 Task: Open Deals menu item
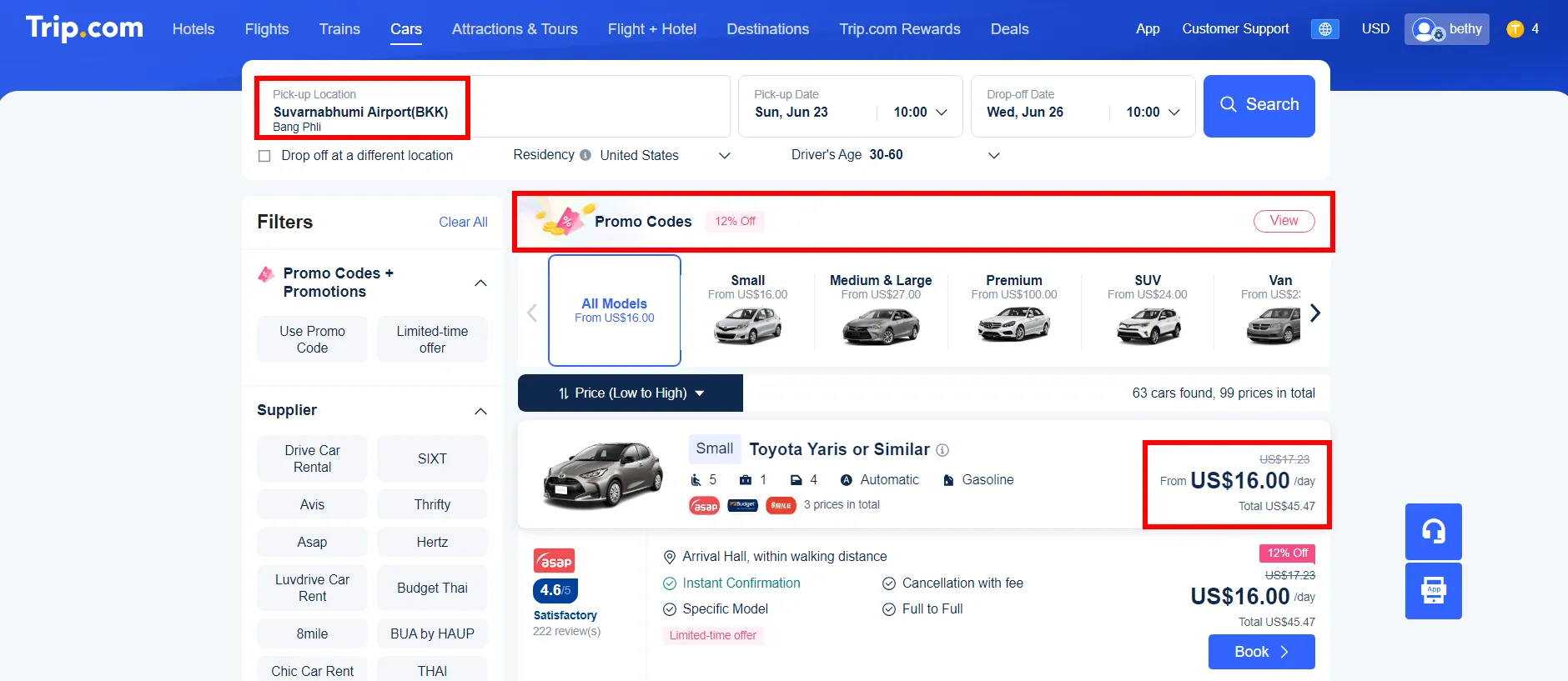coord(1009,29)
